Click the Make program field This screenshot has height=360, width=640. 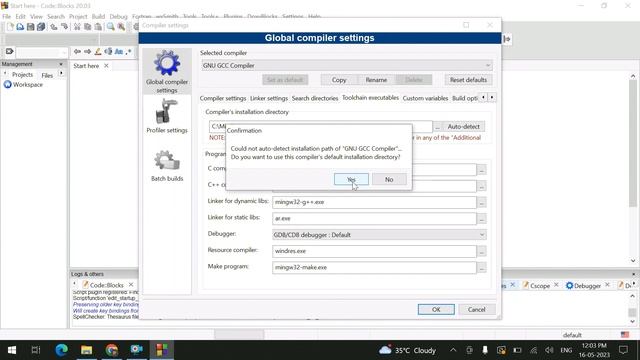coord(374,267)
